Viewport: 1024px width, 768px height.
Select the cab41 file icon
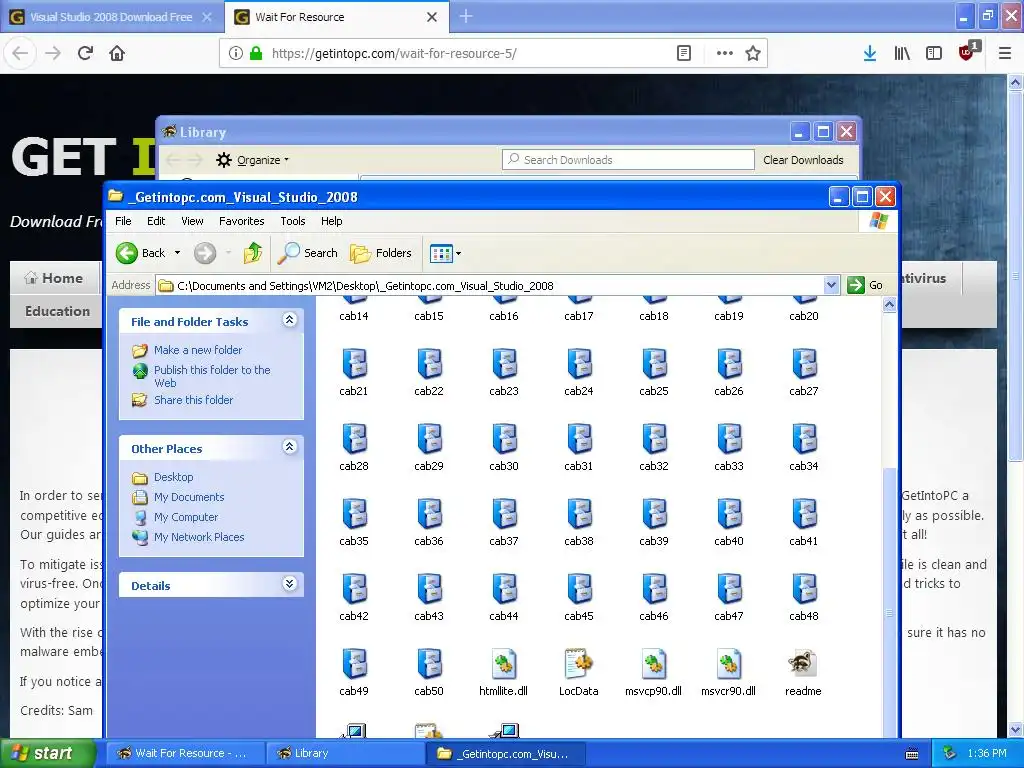tap(803, 514)
